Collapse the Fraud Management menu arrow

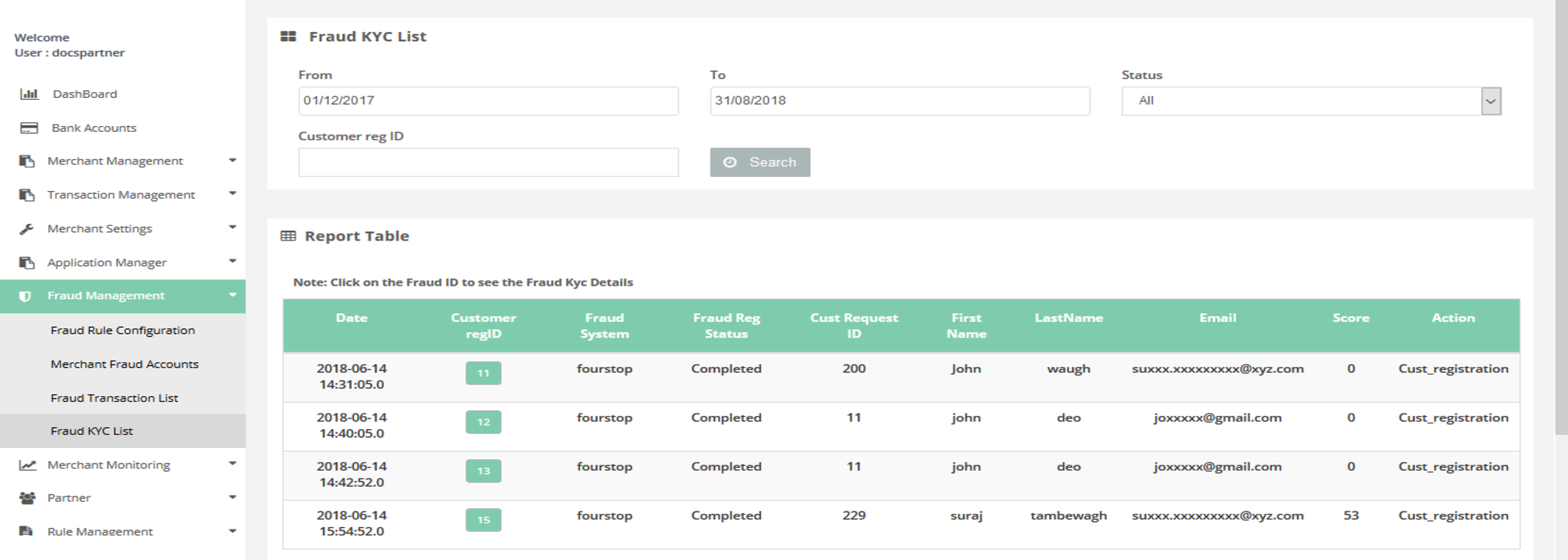coord(232,295)
